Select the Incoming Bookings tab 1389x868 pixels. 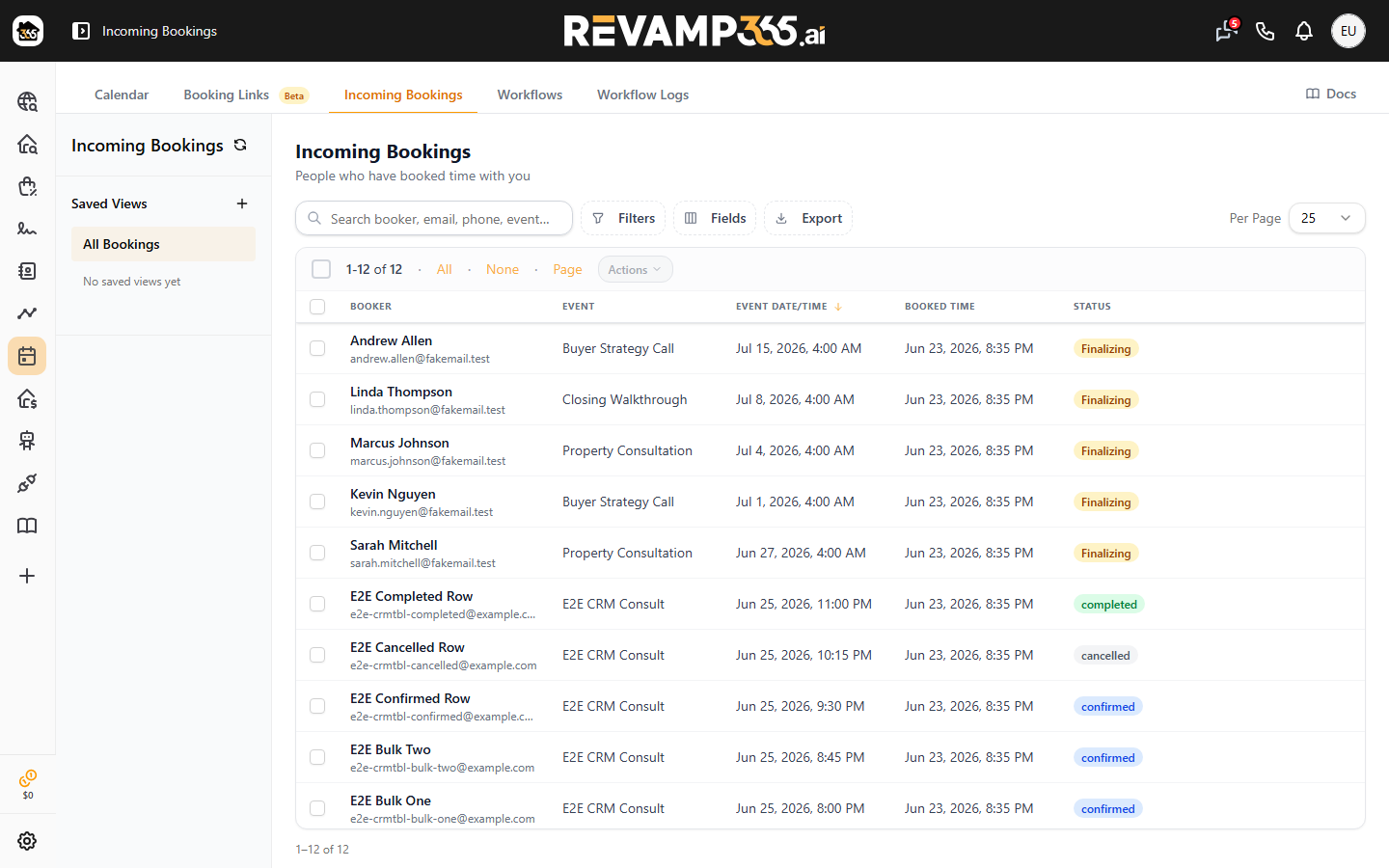tap(403, 95)
